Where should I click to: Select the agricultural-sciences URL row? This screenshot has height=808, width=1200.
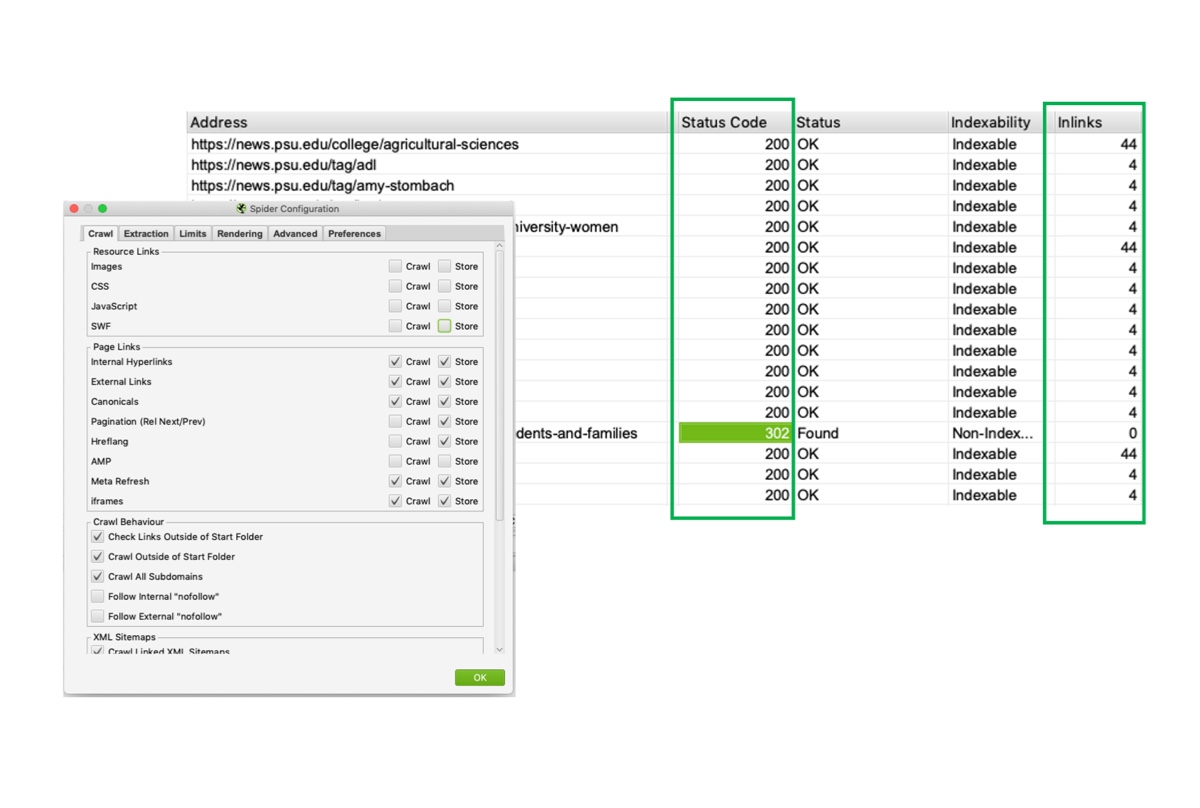click(355, 144)
